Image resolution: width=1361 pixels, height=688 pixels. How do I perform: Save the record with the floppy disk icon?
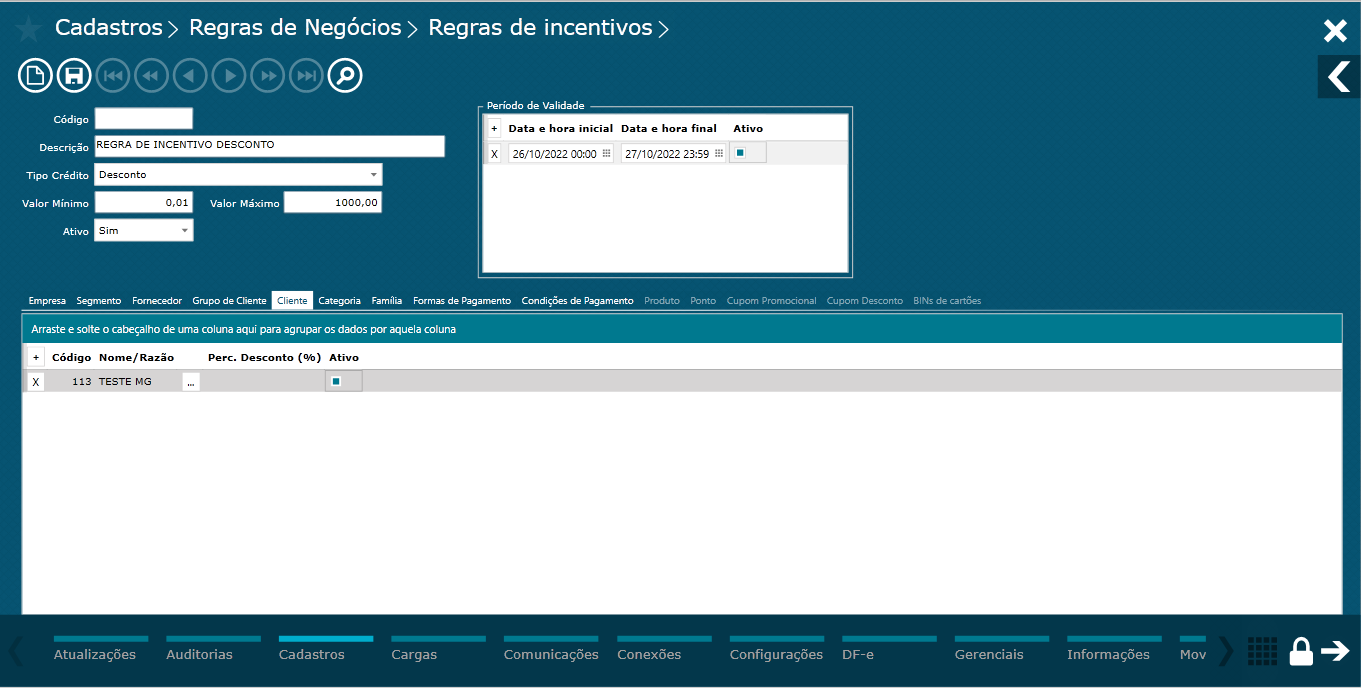pyautogui.click(x=74, y=75)
